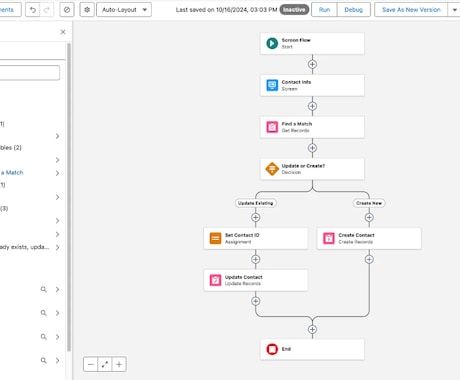Image resolution: width=460 pixels, height=380 pixels.
Task: Add element under Create New path
Action: pyautogui.click(x=369, y=217)
